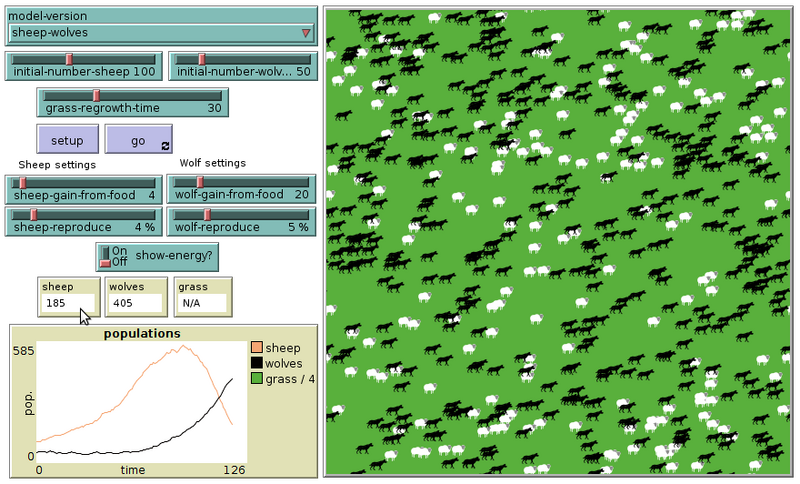The image size is (800, 484).
Task: Click the sheep-gain-from-food slider
Action: click(84, 188)
